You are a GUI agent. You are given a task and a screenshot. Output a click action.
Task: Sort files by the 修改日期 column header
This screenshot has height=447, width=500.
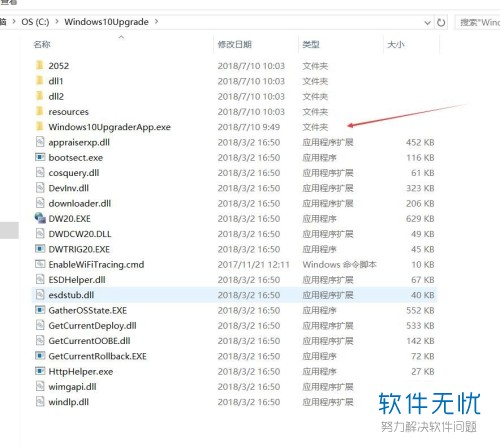(234, 44)
